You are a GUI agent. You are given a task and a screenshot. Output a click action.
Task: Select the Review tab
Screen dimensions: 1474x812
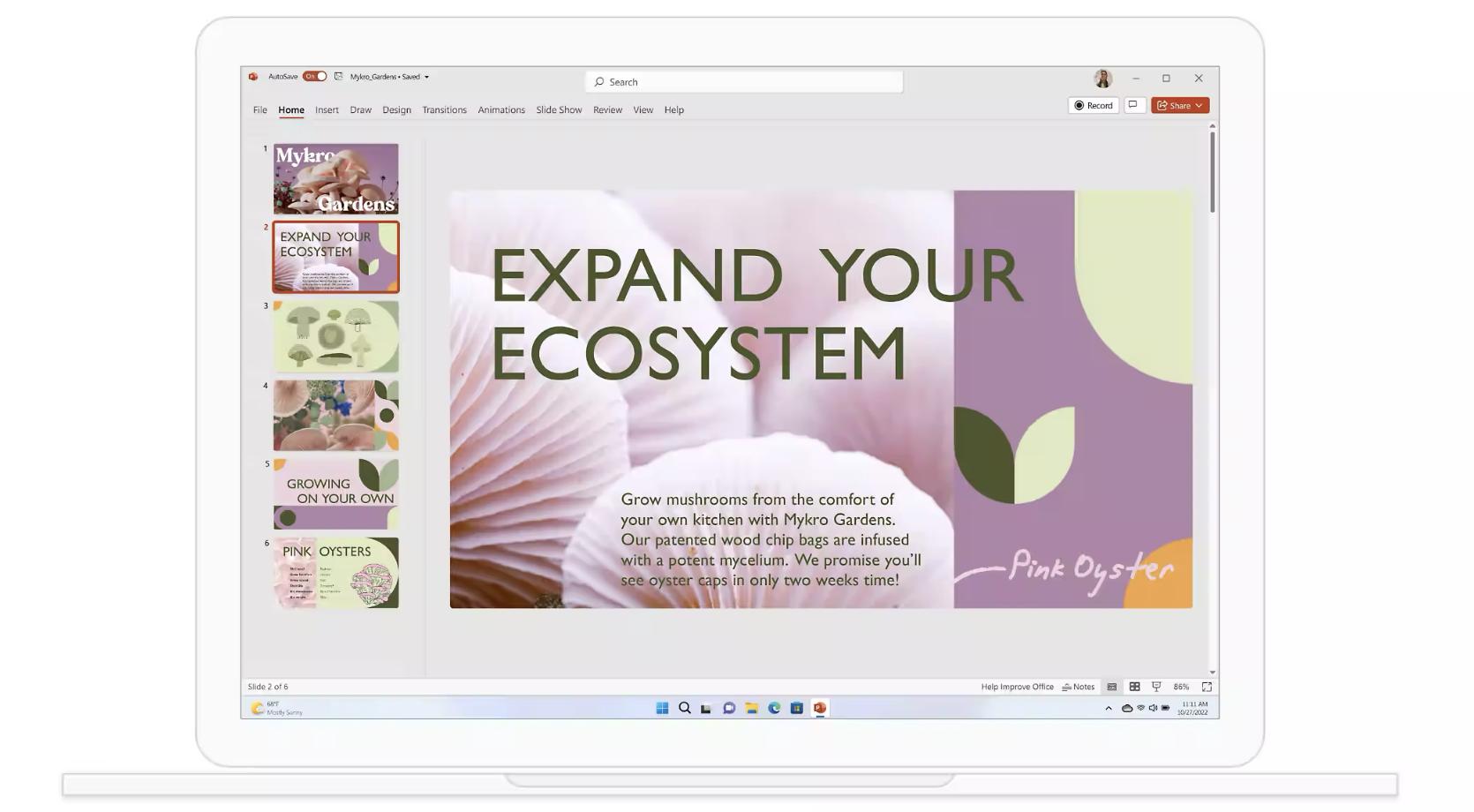tap(607, 110)
